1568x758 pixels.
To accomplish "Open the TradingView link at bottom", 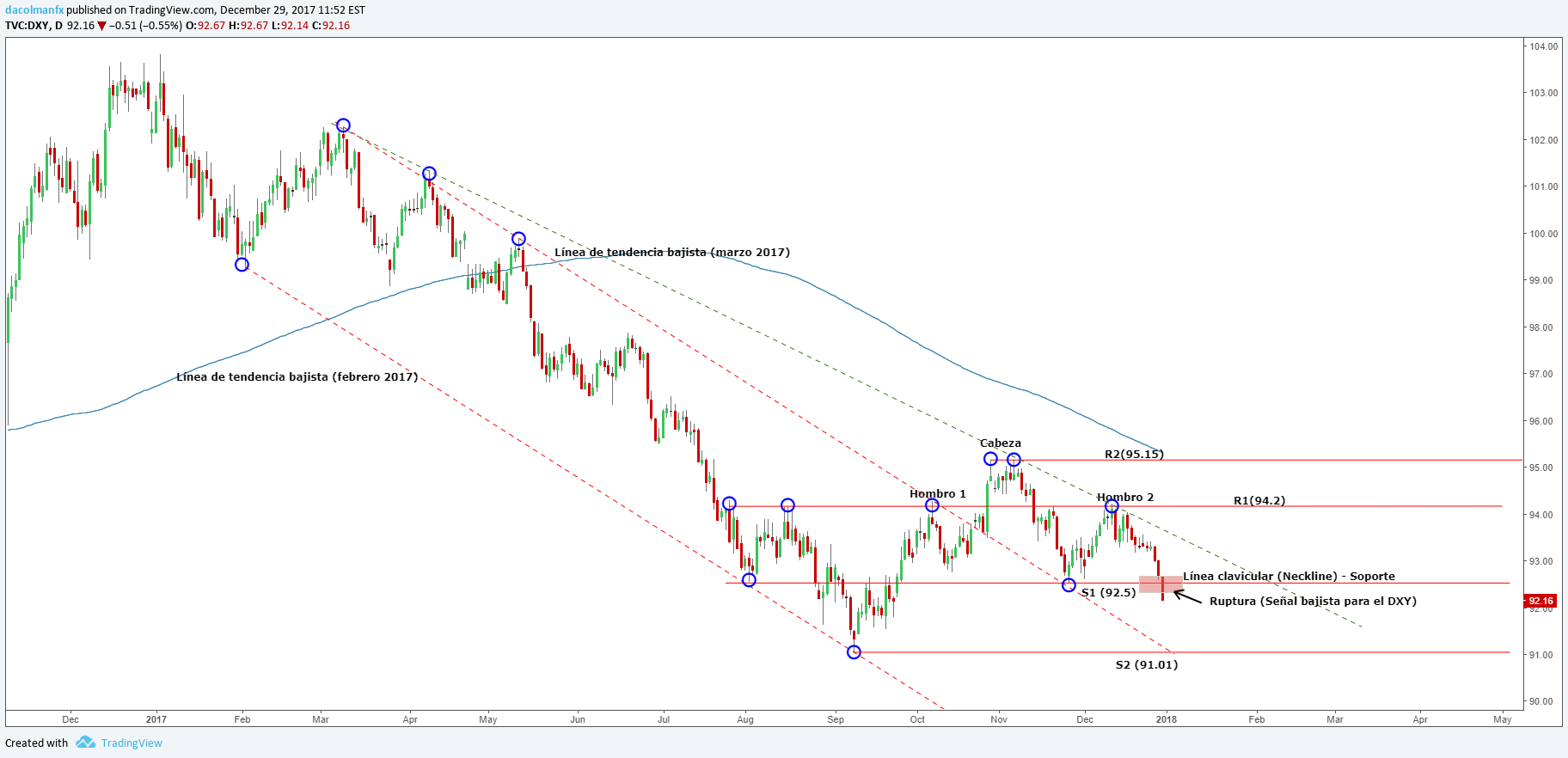I will [x=132, y=743].
